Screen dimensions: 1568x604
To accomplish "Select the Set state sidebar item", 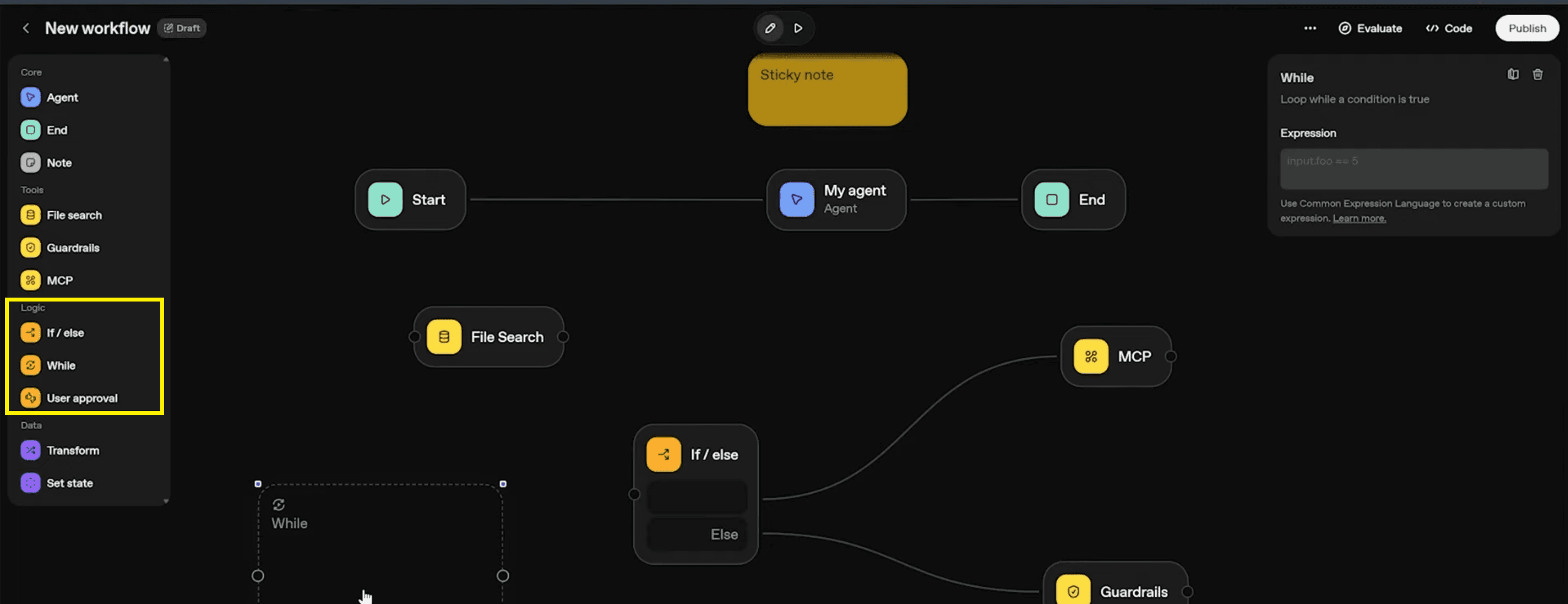I will click(x=70, y=483).
